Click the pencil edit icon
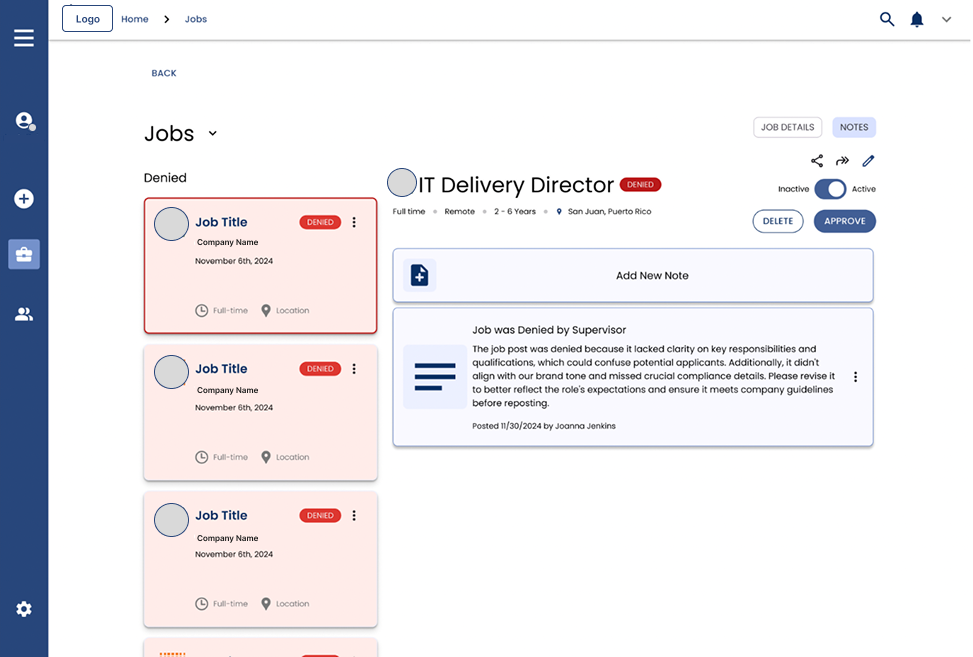The width and height of the screenshot is (973, 657). click(x=868, y=161)
